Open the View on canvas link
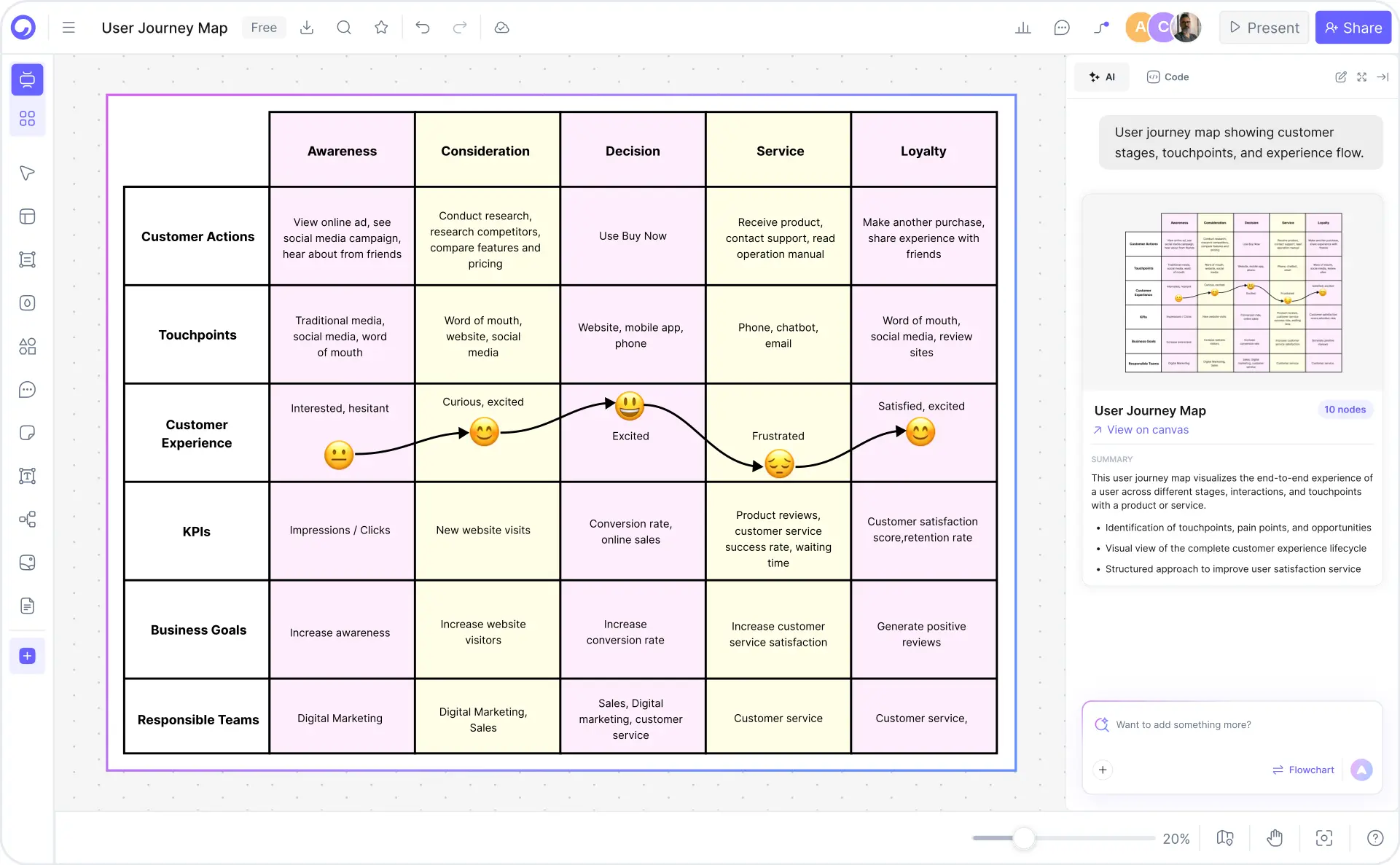The width and height of the screenshot is (1400, 865). pos(1146,430)
